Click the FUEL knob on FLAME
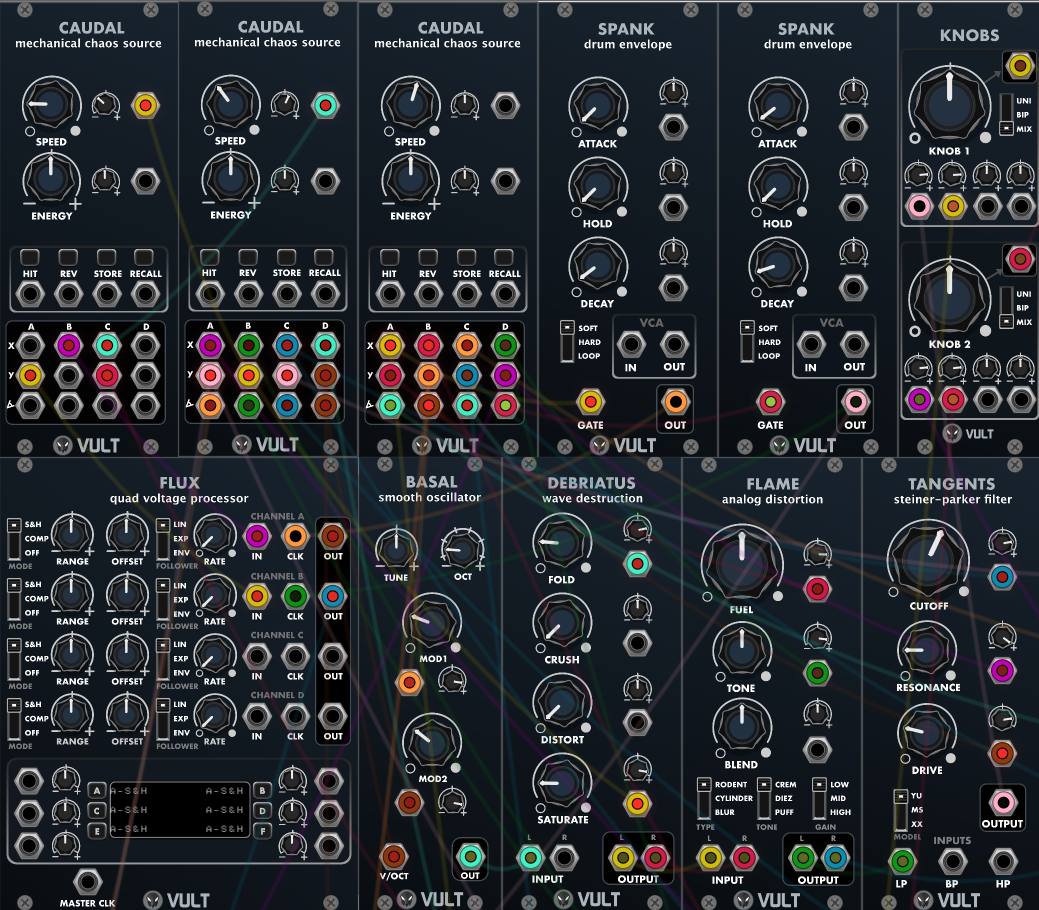The image size is (1039, 910). pos(741,565)
